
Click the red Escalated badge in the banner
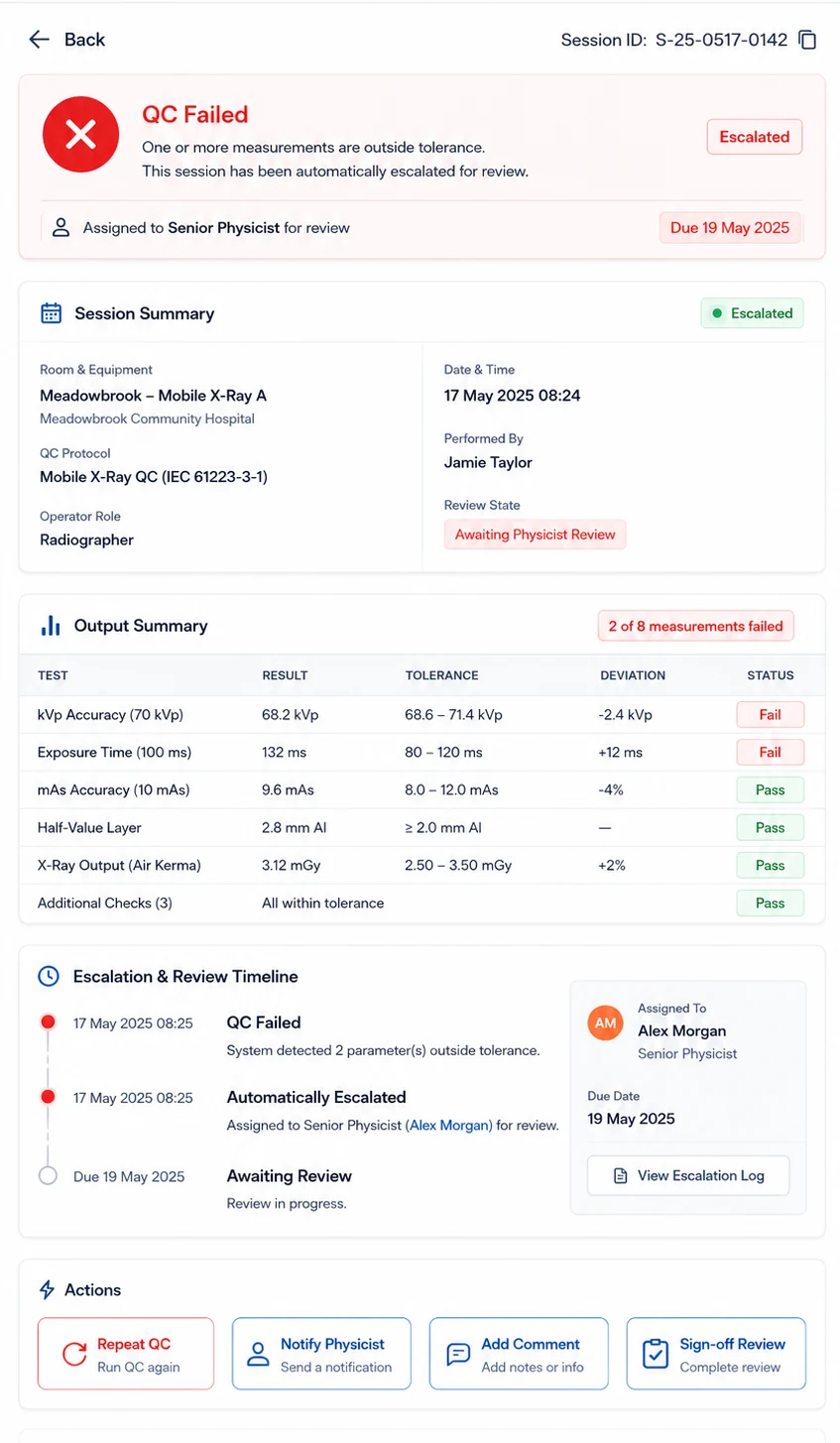pyautogui.click(x=755, y=137)
